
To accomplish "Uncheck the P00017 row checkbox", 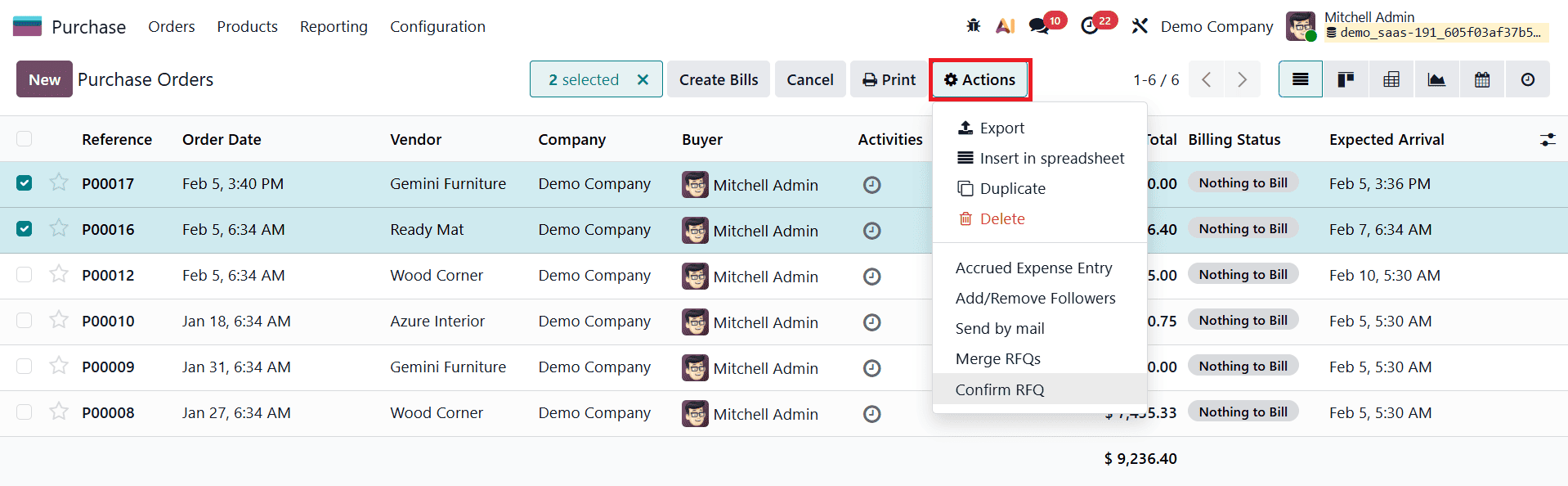I will click(x=25, y=183).
